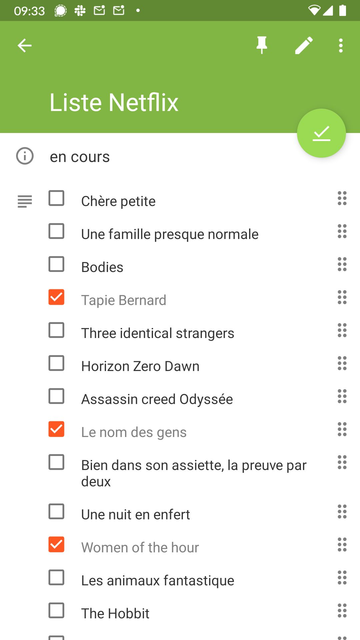
Task: Uncheck the Tapie Bernard checkbox
Action: click(x=56, y=297)
